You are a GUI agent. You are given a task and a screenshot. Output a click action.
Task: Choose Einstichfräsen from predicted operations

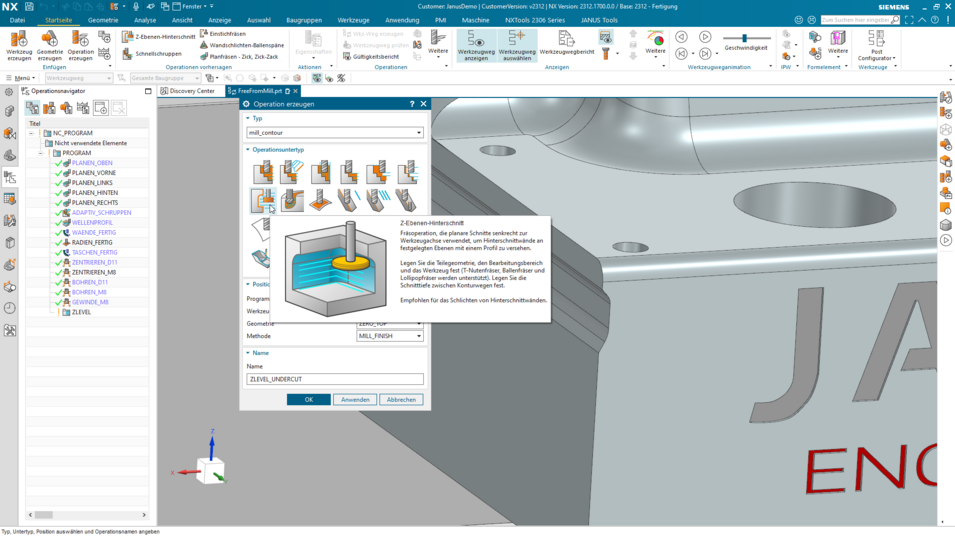(223, 33)
